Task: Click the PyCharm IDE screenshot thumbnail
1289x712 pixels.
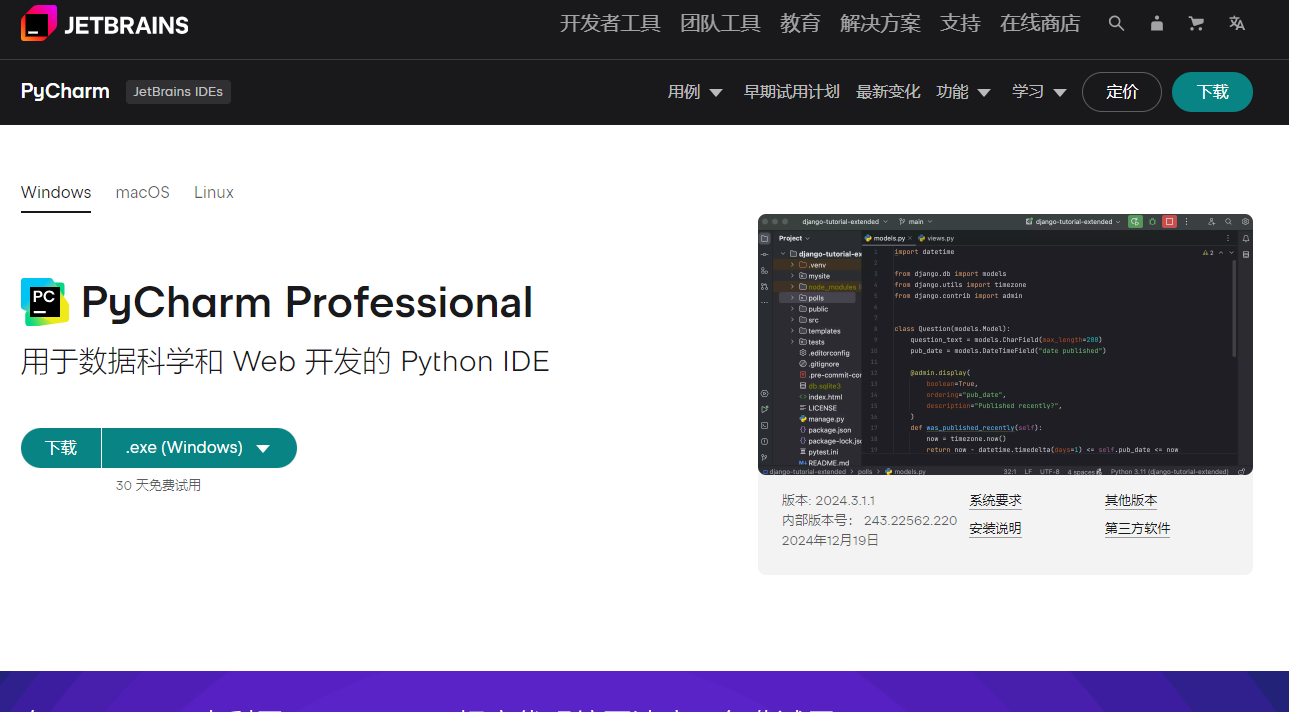Action: [x=1005, y=344]
